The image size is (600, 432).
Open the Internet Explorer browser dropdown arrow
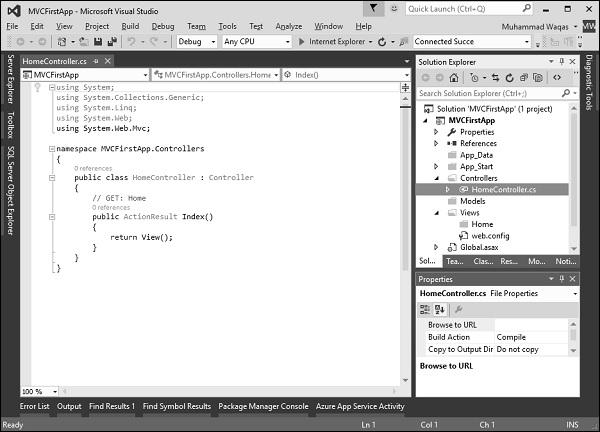coord(370,42)
